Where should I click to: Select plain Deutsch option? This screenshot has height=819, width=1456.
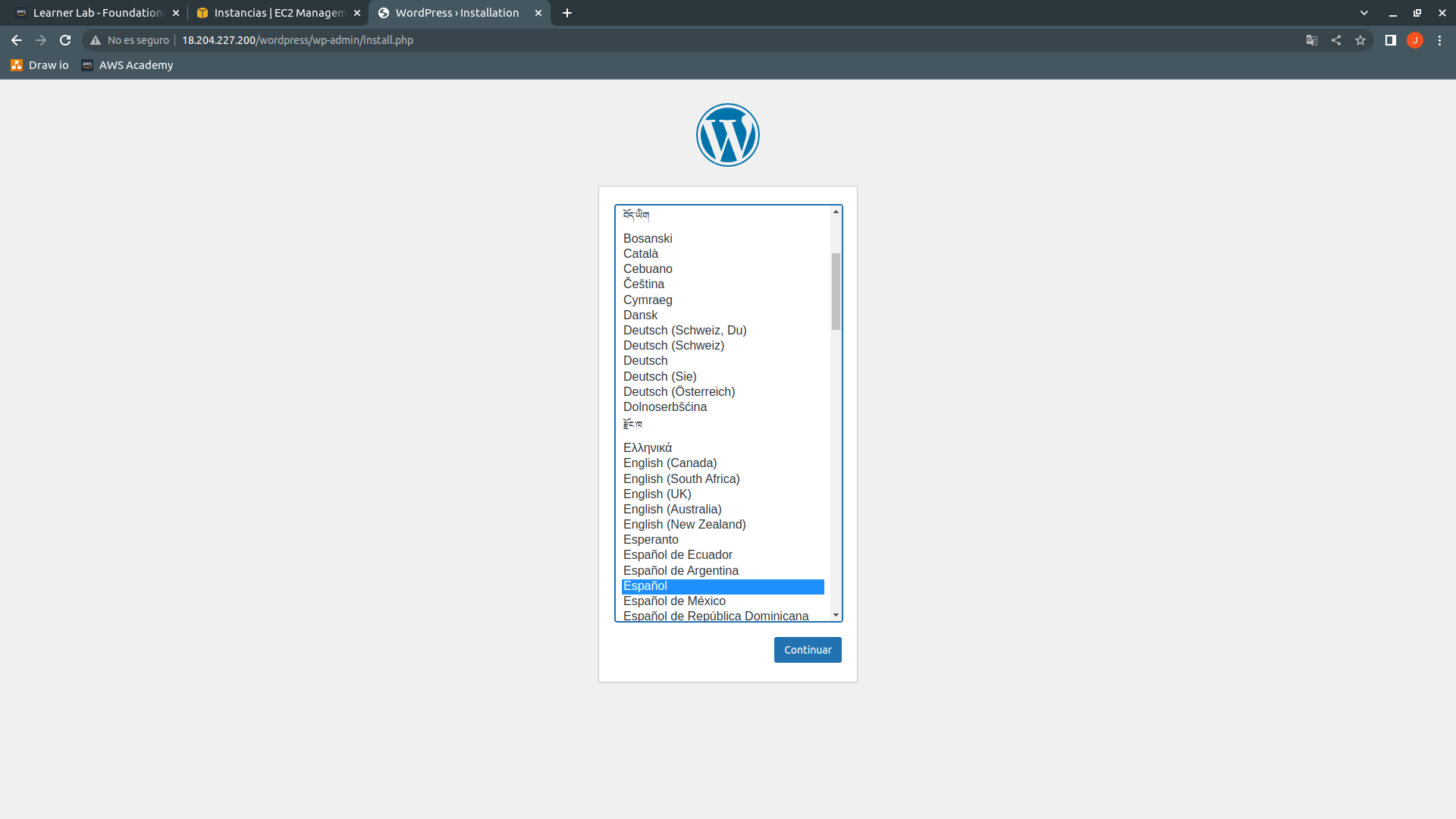tap(723, 360)
